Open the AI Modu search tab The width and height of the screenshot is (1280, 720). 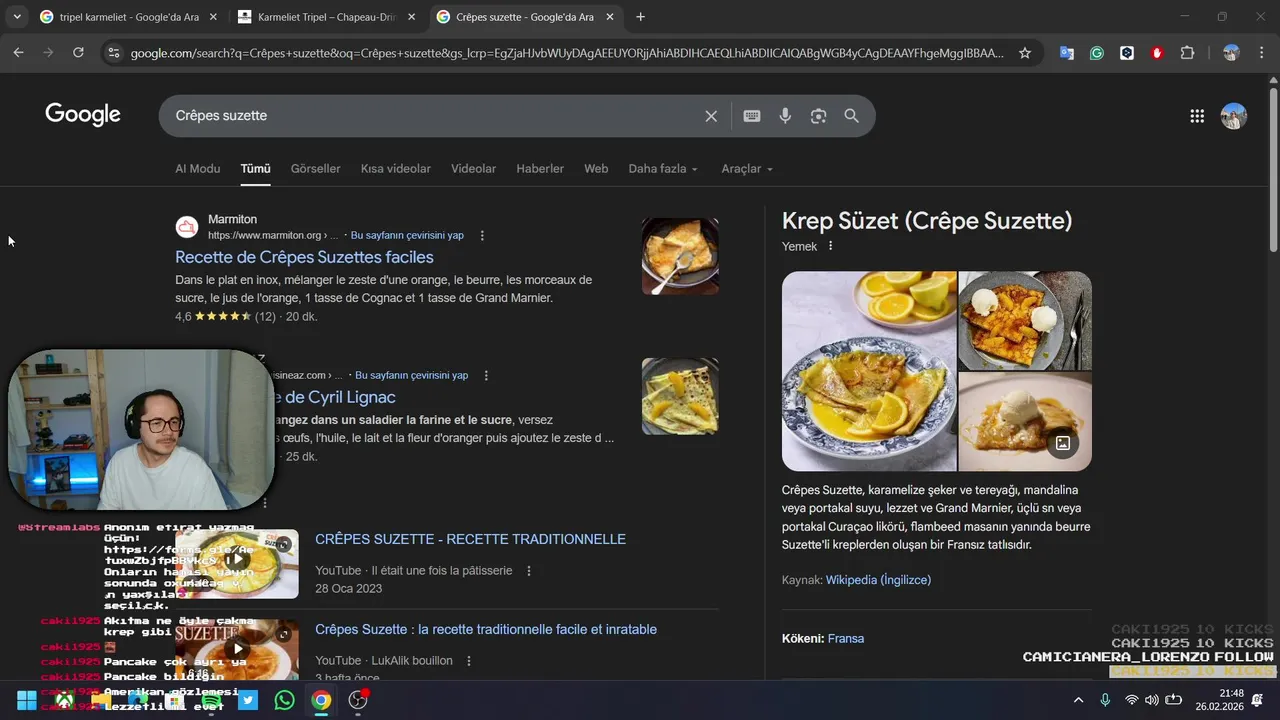click(x=198, y=169)
